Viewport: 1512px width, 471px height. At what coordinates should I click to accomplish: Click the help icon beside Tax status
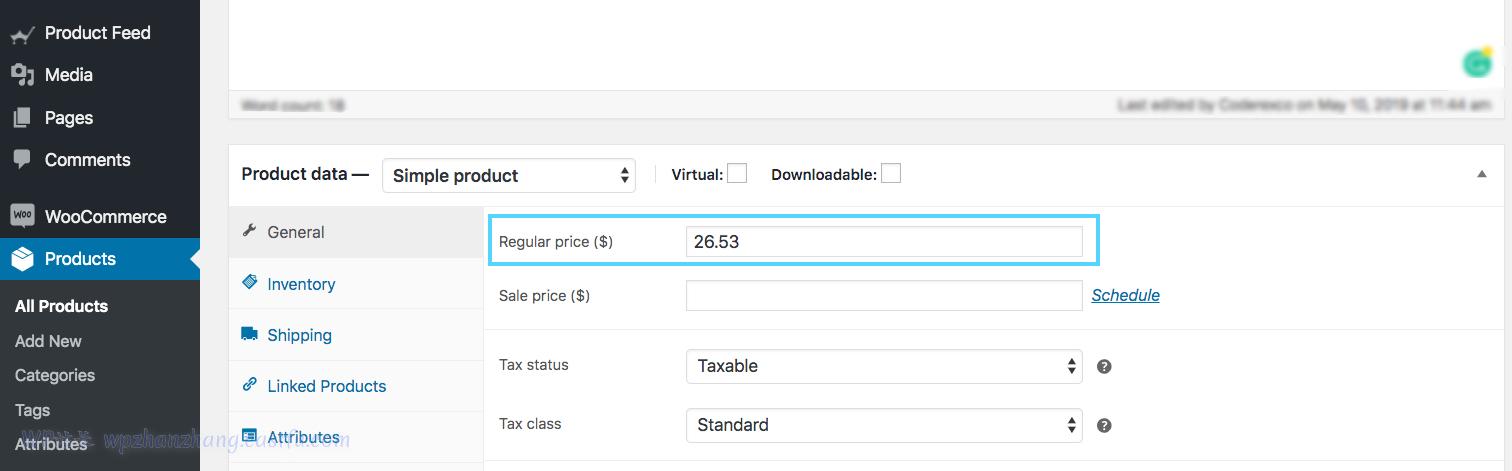tap(1104, 366)
